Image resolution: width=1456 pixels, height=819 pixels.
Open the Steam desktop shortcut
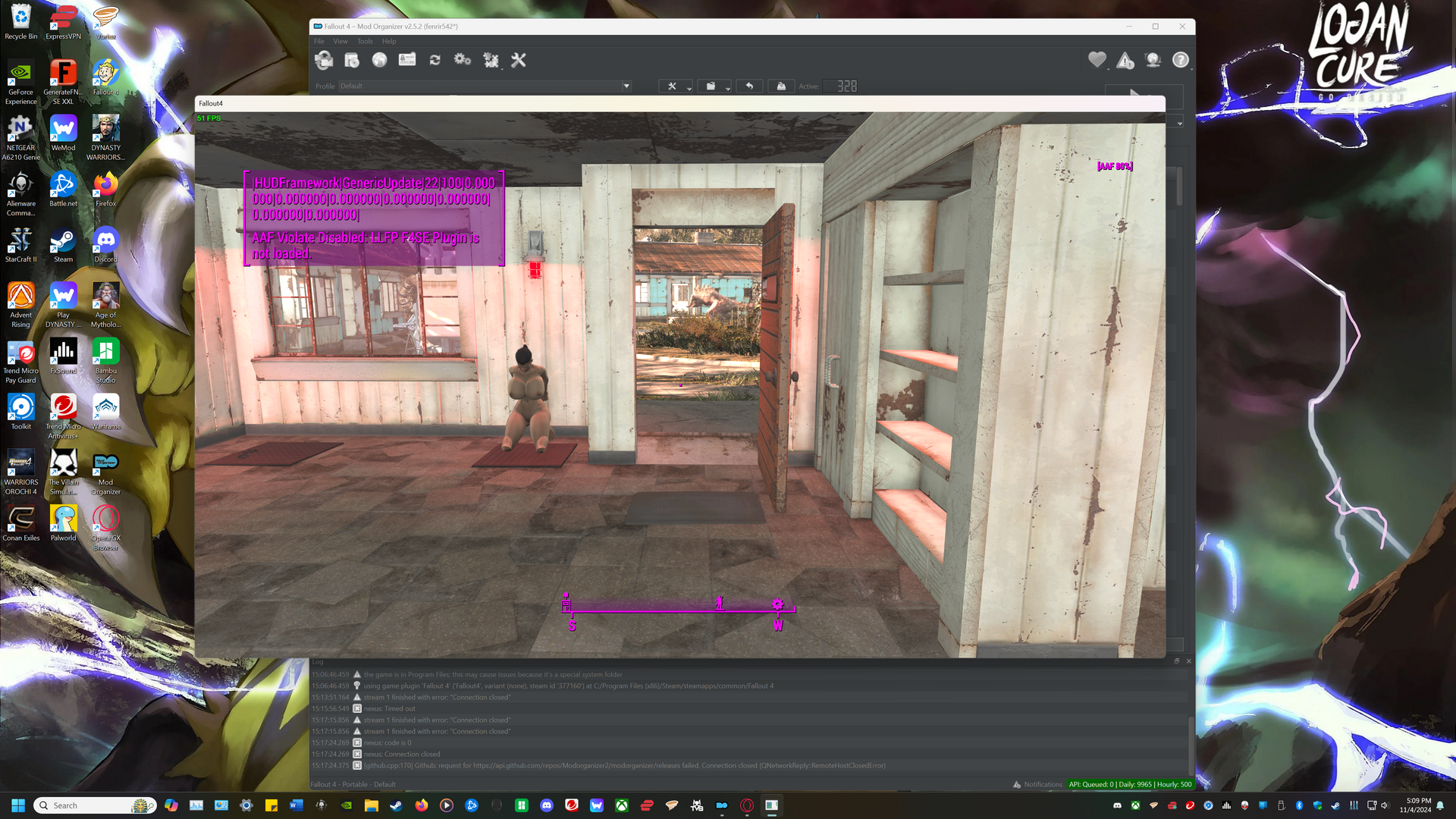tap(63, 246)
